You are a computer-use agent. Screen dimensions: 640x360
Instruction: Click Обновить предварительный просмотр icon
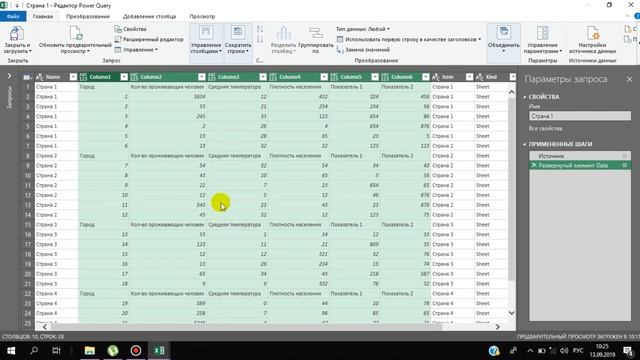click(x=76, y=33)
